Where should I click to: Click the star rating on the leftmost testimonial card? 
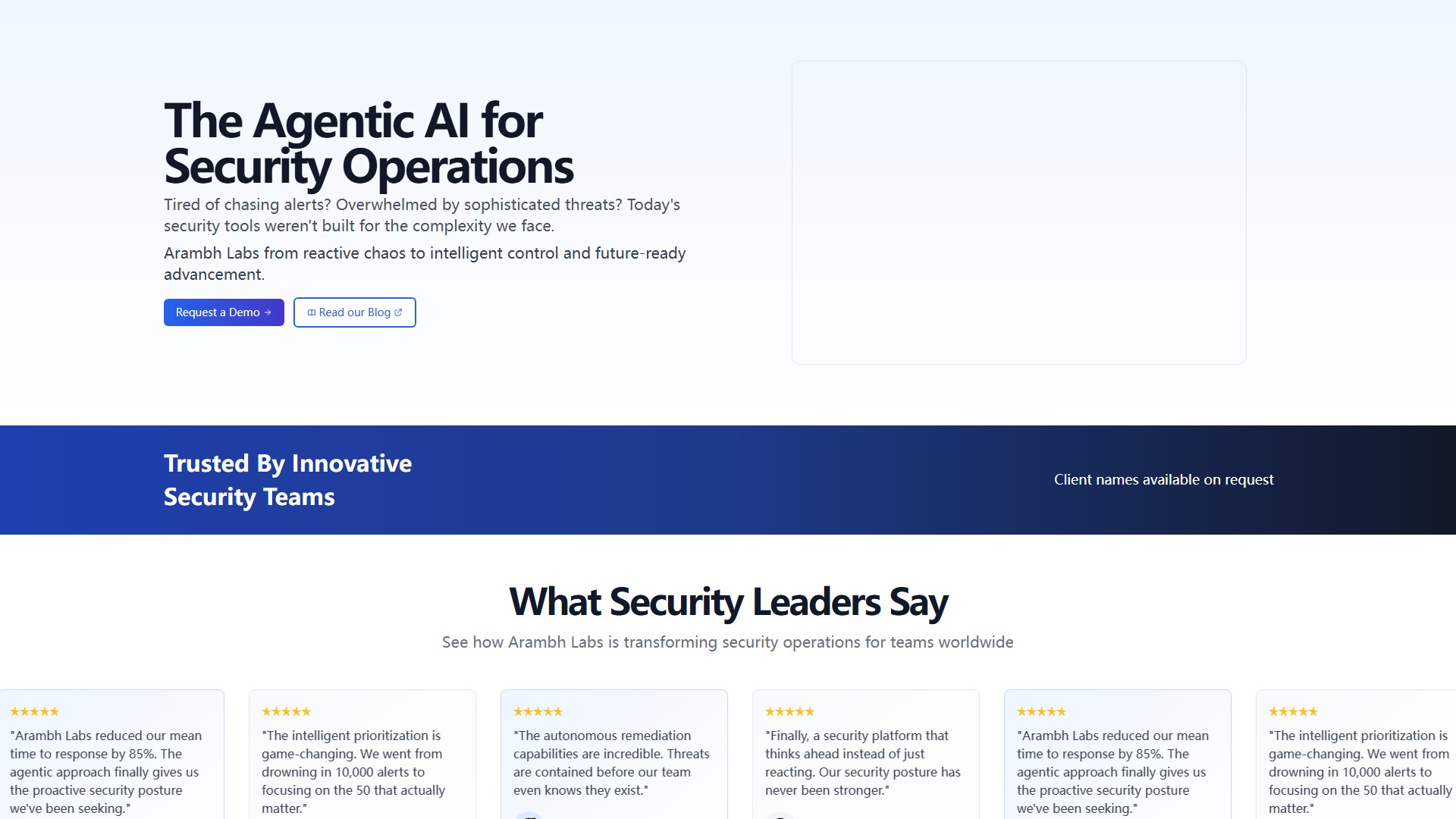[34, 711]
